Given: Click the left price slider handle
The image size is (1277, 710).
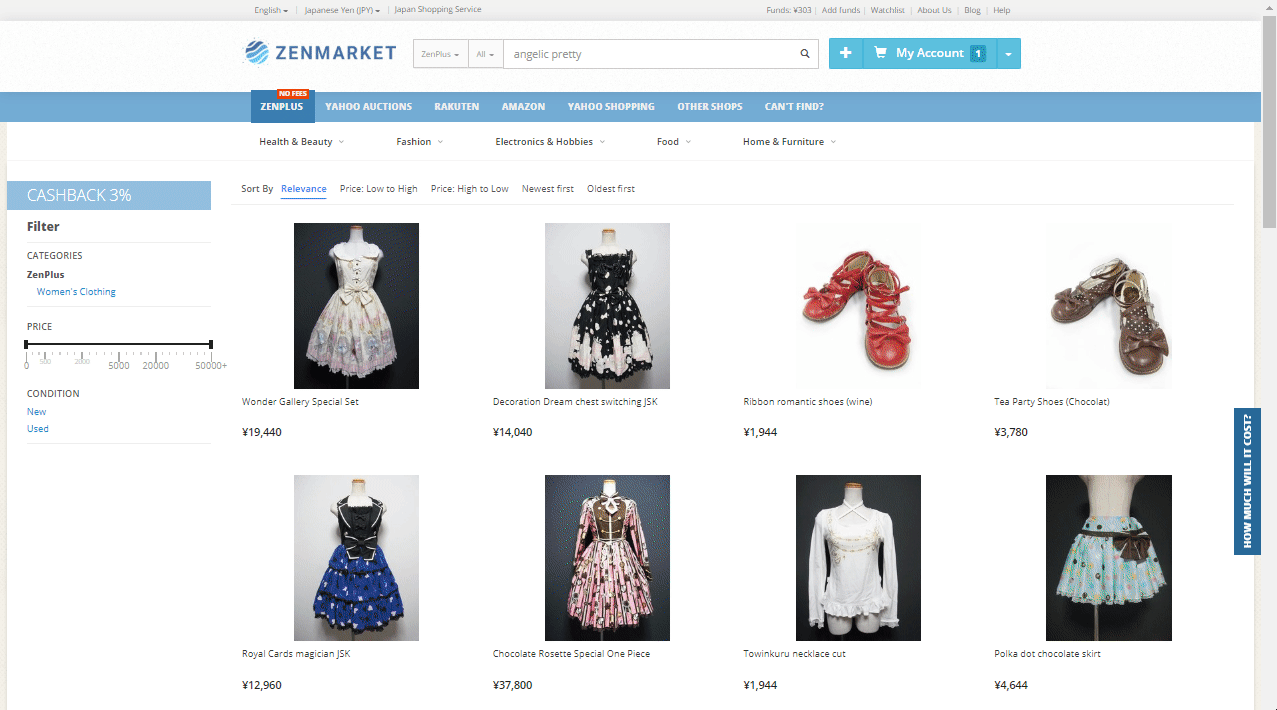Looking at the screenshot, I should coord(27,344).
